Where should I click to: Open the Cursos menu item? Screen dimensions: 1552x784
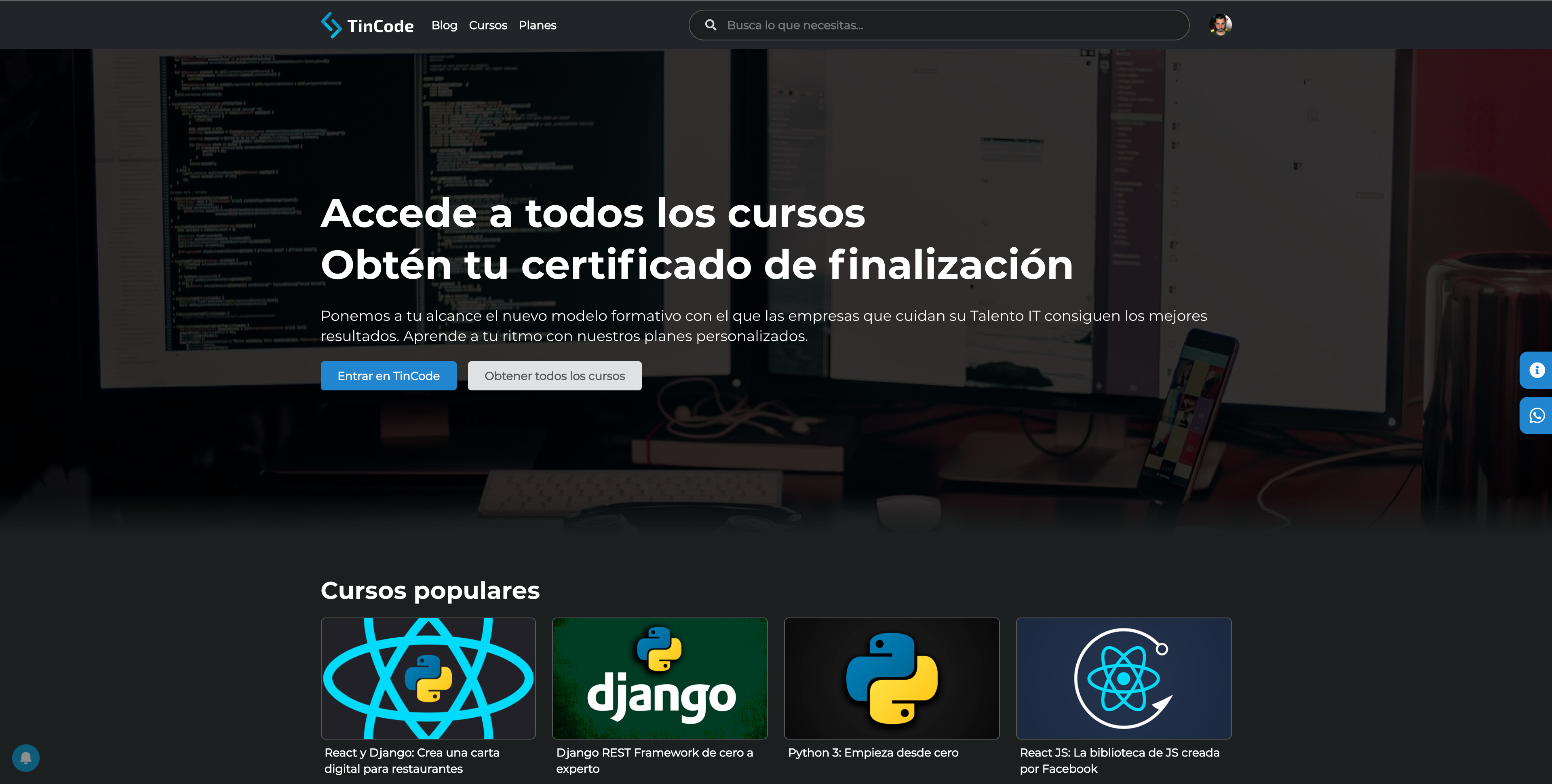488,25
